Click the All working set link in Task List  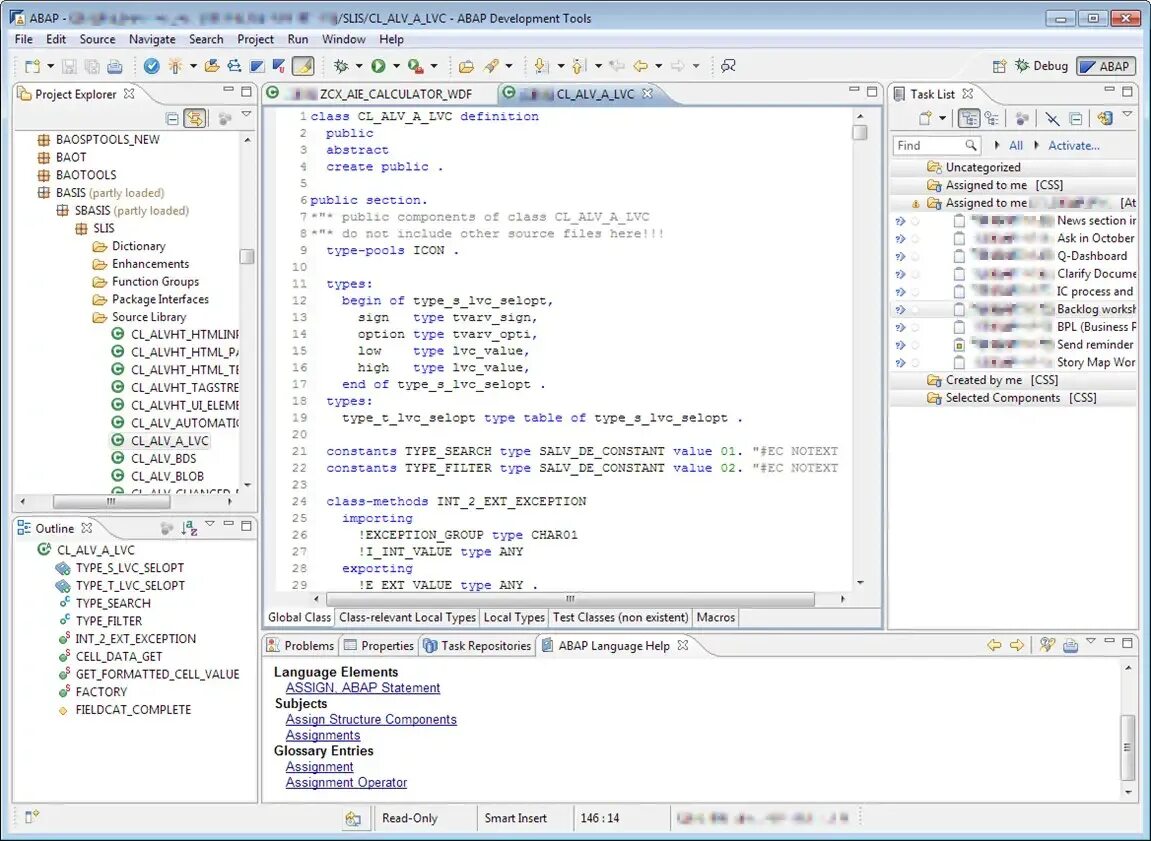point(1016,145)
